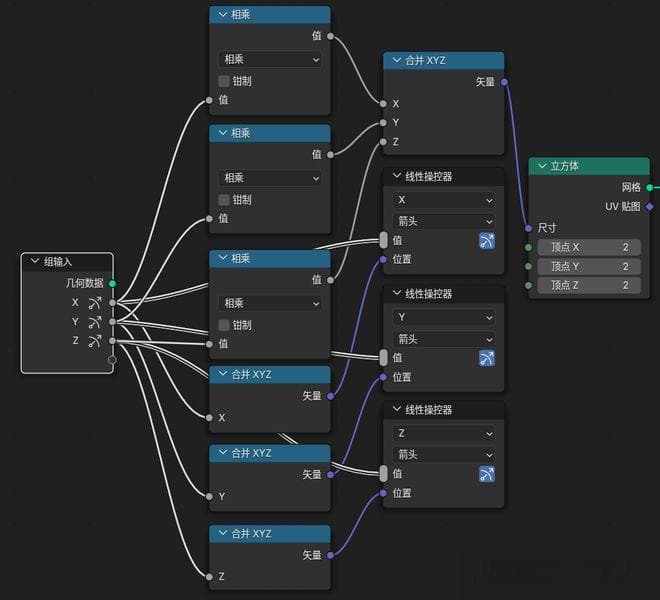Collapse 合并 XYZ node with only Z input
This screenshot has height=600, width=660.
pyautogui.click(x=223, y=533)
